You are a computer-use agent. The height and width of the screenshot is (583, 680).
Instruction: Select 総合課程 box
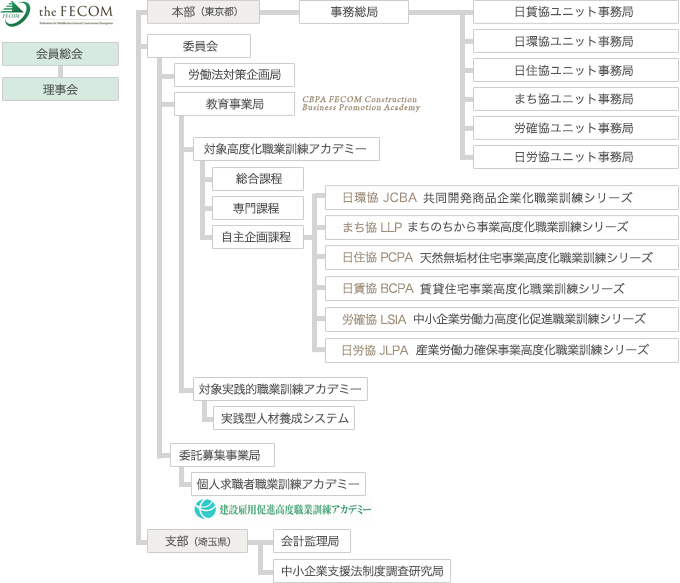point(258,179)
